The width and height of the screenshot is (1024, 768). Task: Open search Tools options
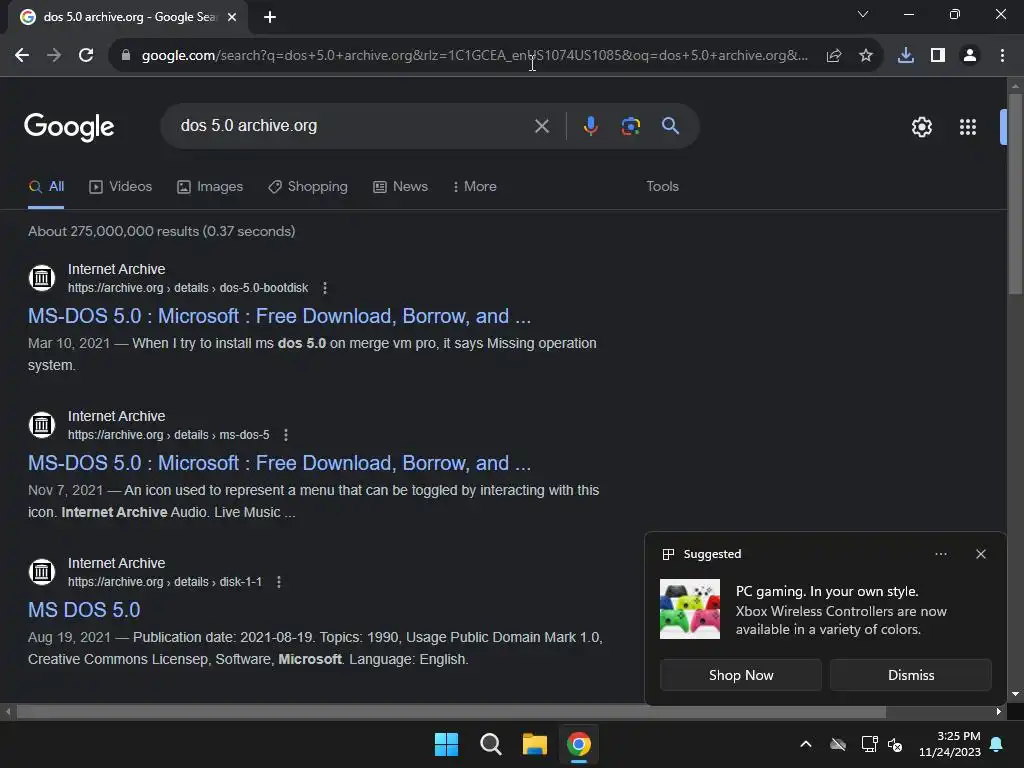(x=662, y=187)
